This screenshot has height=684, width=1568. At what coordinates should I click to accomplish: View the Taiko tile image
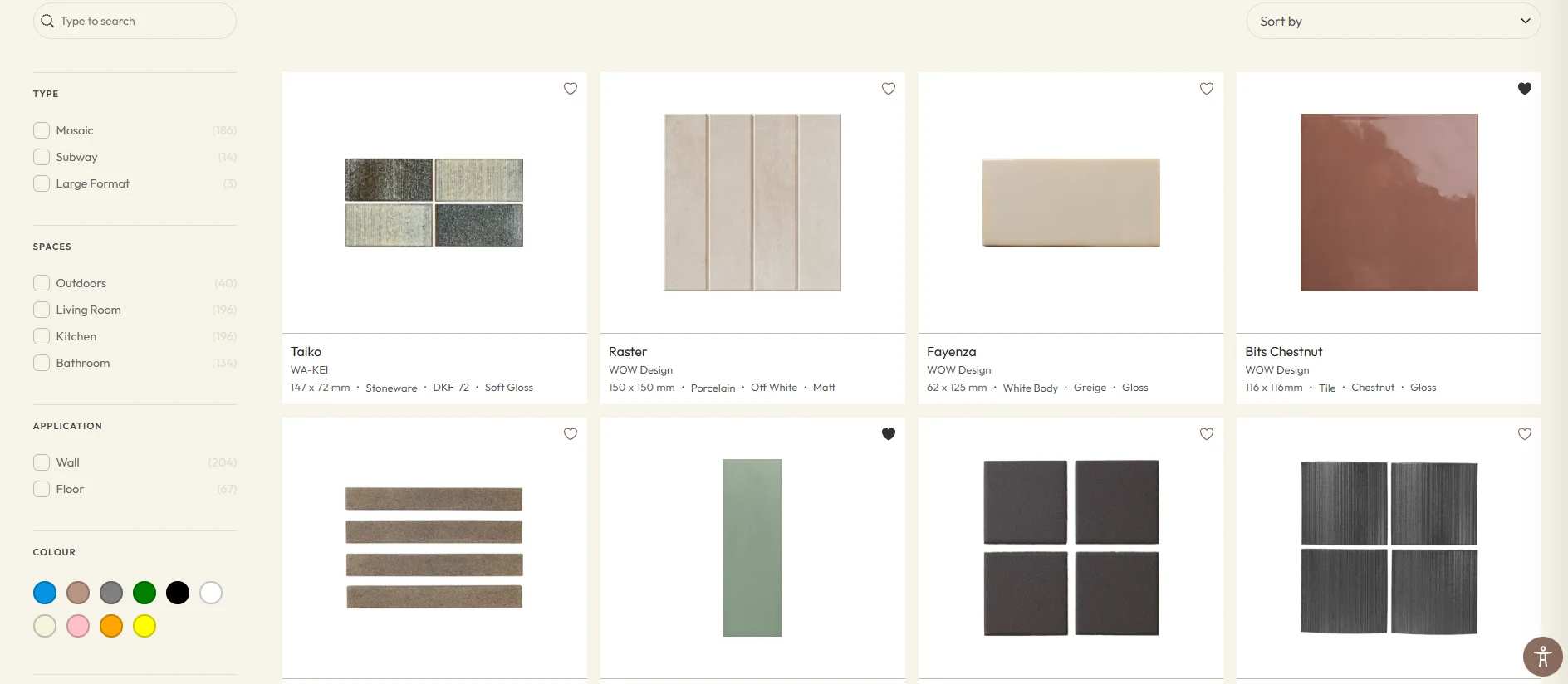434,203
